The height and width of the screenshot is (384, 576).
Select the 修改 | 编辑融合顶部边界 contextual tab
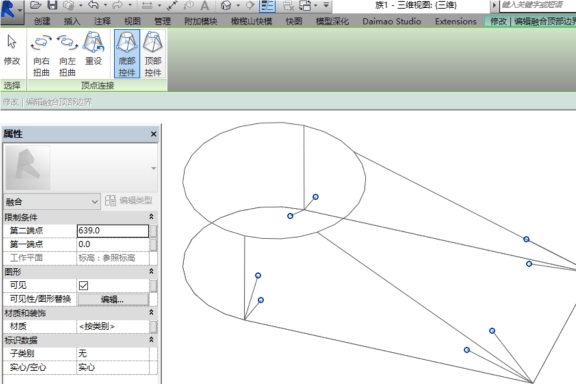(x=530, y=21)
